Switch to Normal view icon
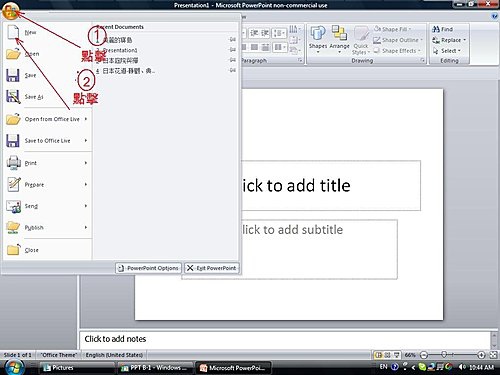Viewport: 500px width, 375px height. (x=378, y=355)
